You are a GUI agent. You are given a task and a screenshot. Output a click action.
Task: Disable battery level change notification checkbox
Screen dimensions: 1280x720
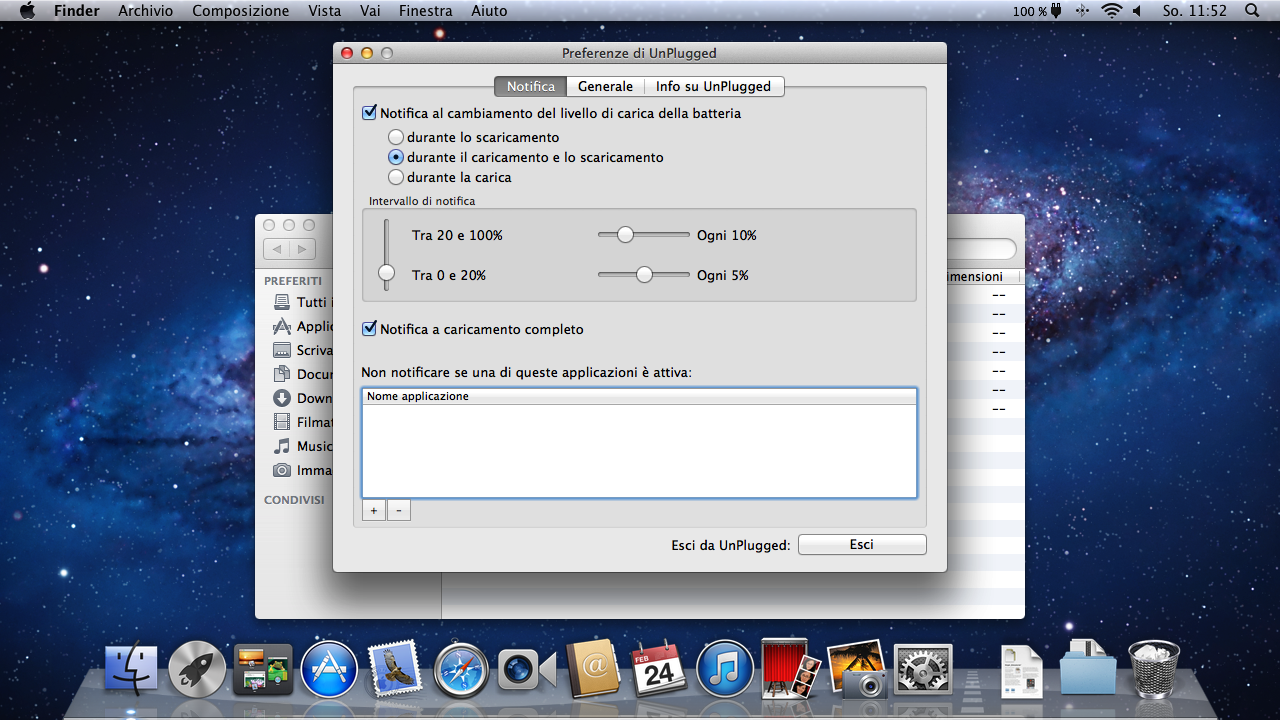pos(370,113)
